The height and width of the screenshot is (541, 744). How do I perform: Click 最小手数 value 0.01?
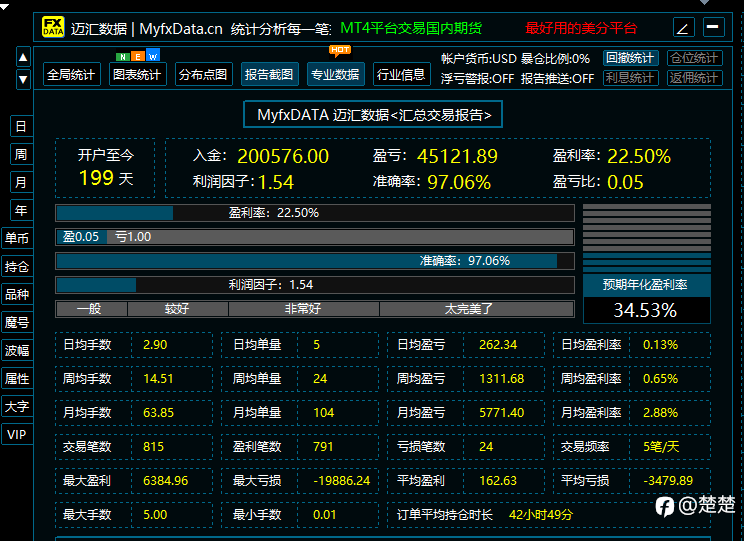click(325, 515)
